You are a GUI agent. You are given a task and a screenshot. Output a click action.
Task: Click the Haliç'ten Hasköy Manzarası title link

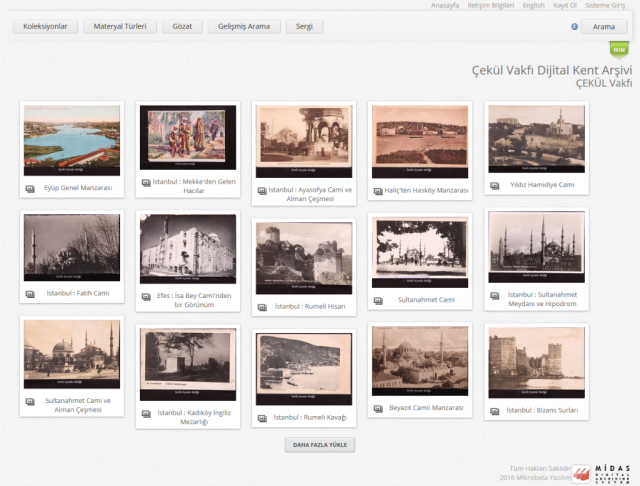pos(426,190)
